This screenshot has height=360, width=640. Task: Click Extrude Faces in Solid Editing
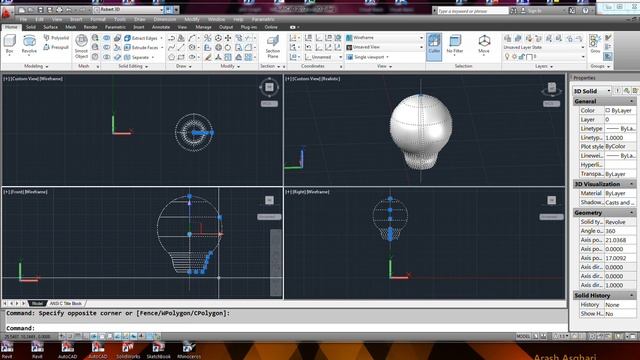click(141, 48)
